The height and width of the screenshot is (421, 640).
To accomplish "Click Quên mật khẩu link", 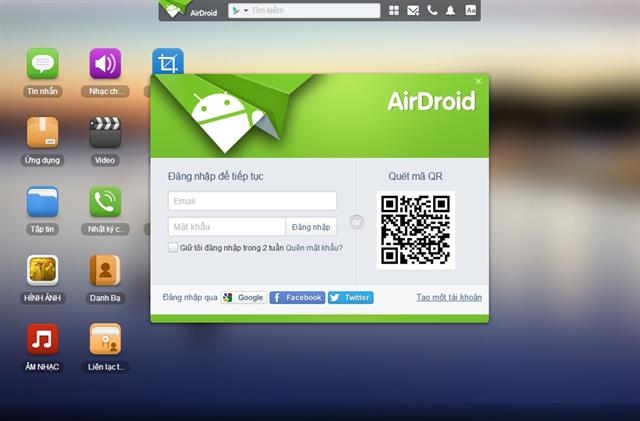I will coord(314,248).
